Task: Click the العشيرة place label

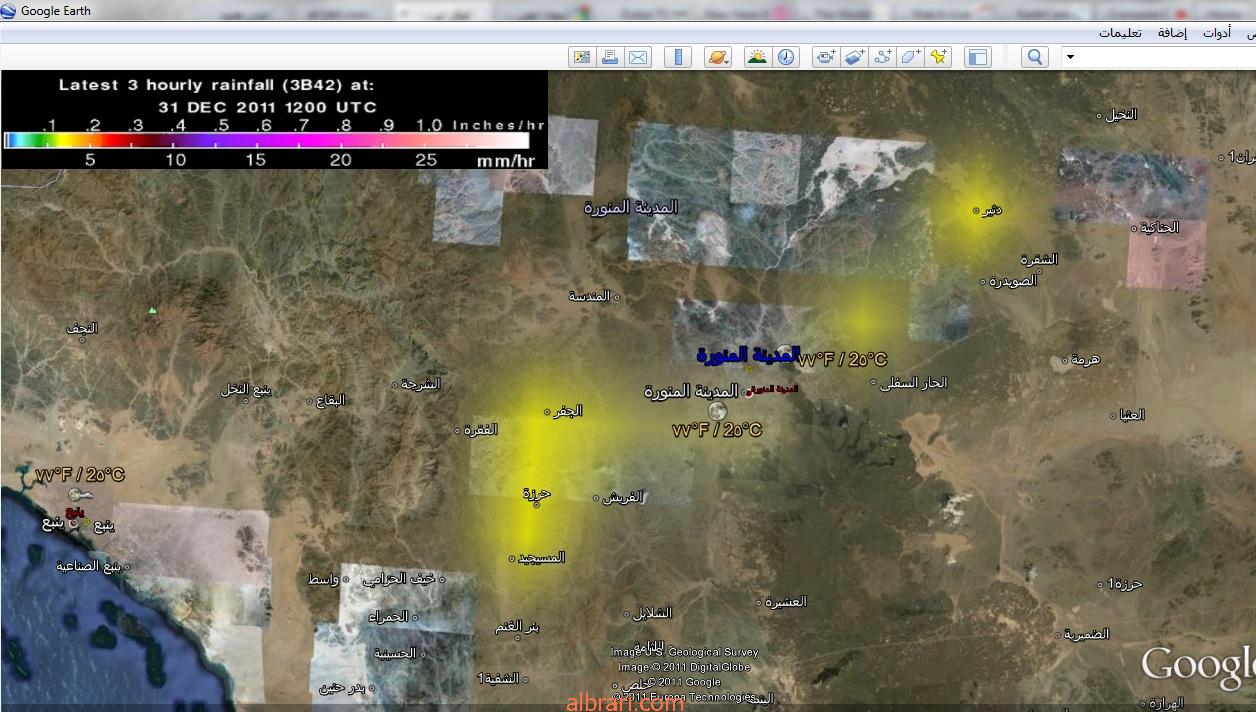Action: tap(786, 601)
